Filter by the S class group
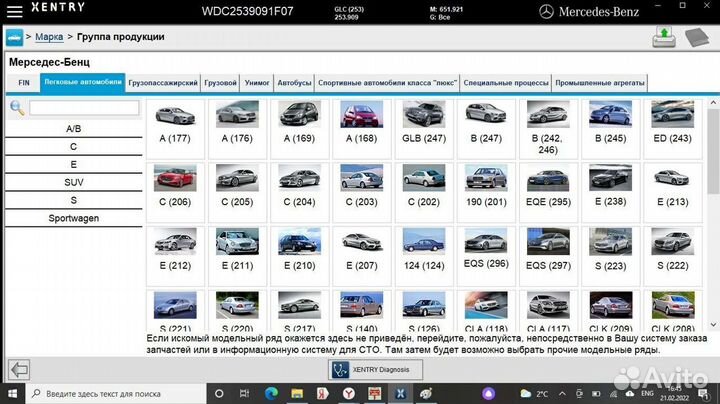Image resolution: width=720 pixels, height=404 pixels. point(73,200)
